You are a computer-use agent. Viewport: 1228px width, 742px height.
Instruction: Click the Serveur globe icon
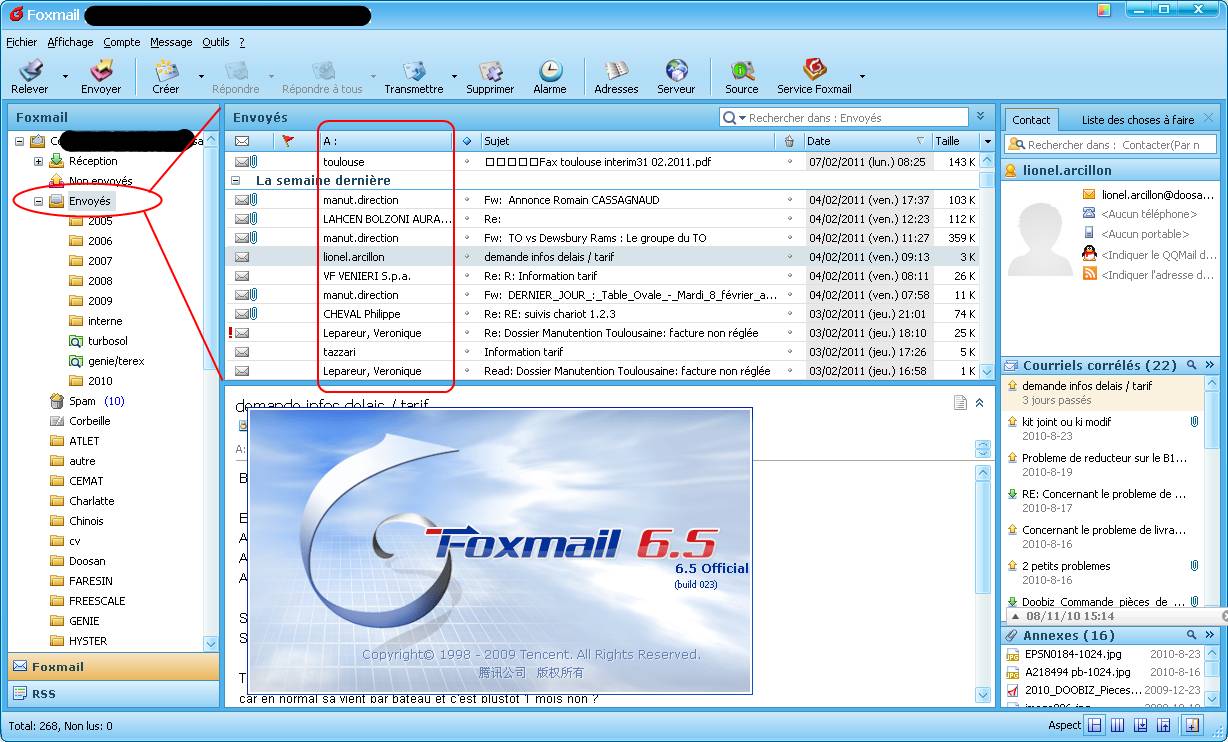[x=676, y=70]
